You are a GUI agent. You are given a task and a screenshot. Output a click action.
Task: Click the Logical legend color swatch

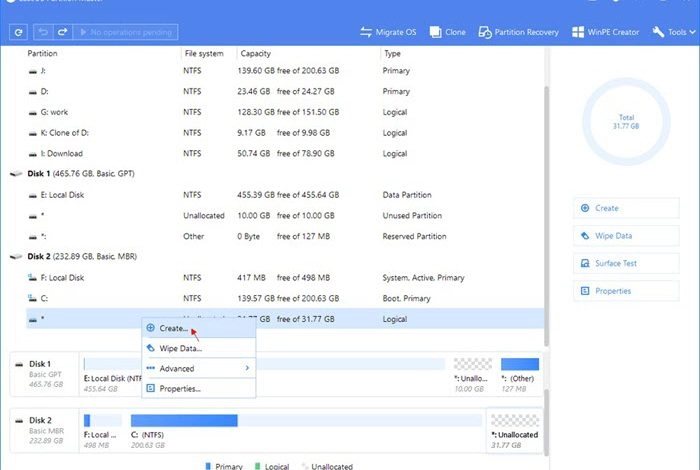(x=257, y=466)
